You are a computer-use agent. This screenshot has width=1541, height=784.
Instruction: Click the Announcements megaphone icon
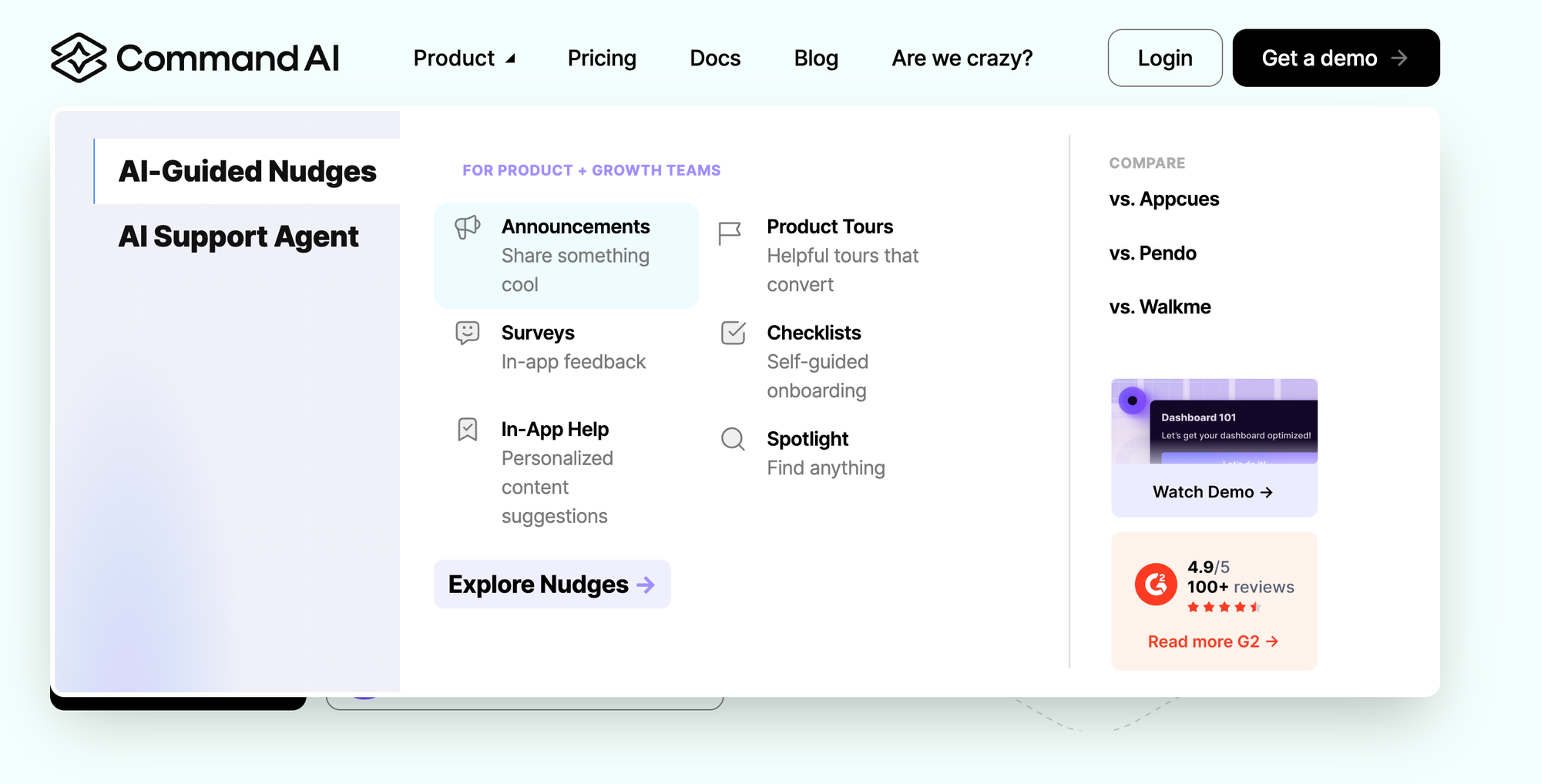[x=467, y=227]
